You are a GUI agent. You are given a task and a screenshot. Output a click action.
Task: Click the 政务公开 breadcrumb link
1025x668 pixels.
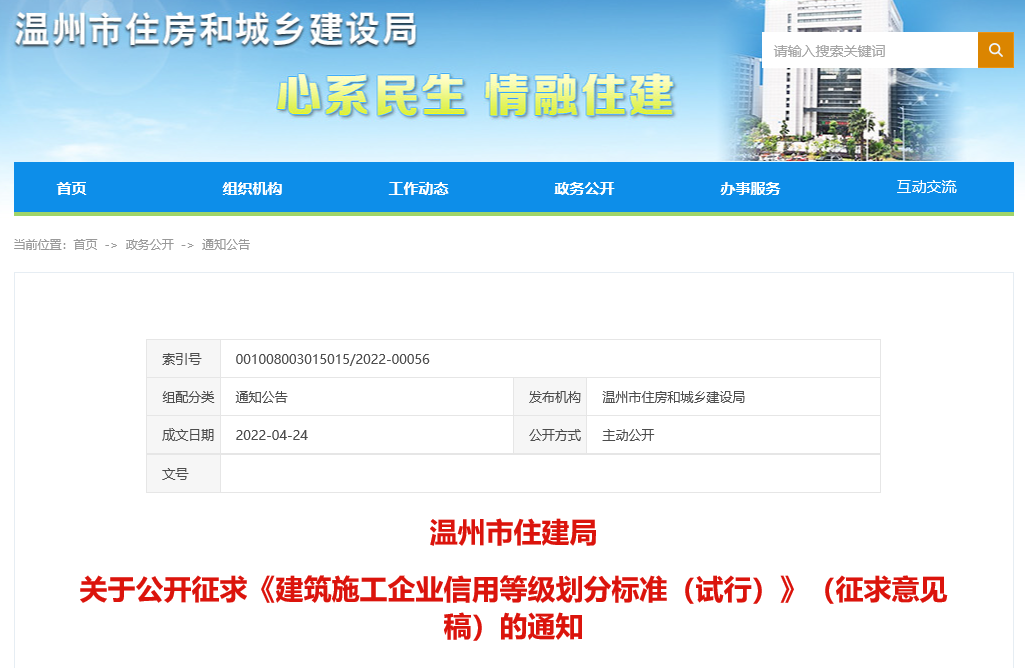tap(149, 245)
